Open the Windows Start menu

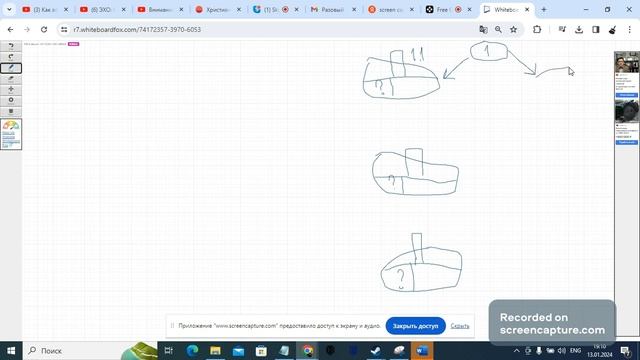point(11,351)
